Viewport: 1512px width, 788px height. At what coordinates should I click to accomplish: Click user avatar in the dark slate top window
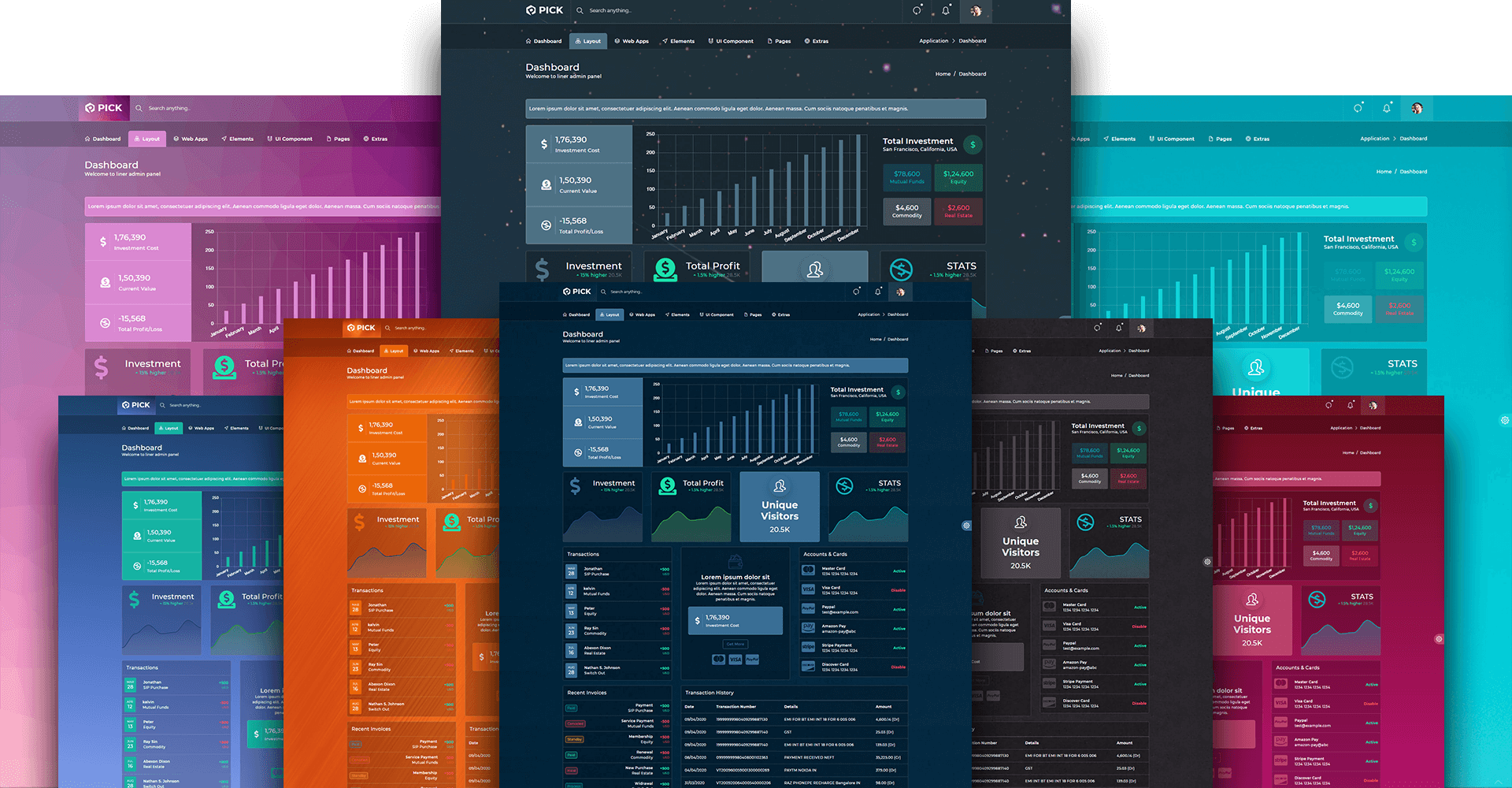pos(976,10)
